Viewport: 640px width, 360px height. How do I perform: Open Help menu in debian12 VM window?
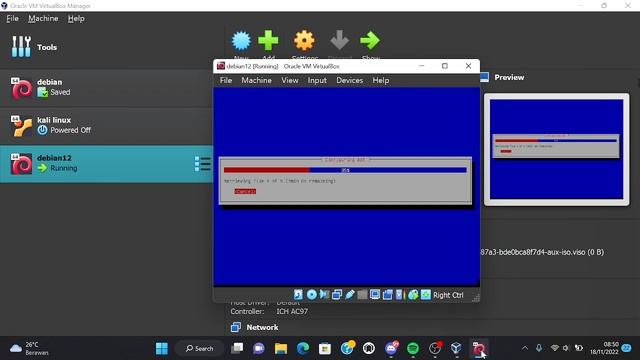(x=380, y=80)
